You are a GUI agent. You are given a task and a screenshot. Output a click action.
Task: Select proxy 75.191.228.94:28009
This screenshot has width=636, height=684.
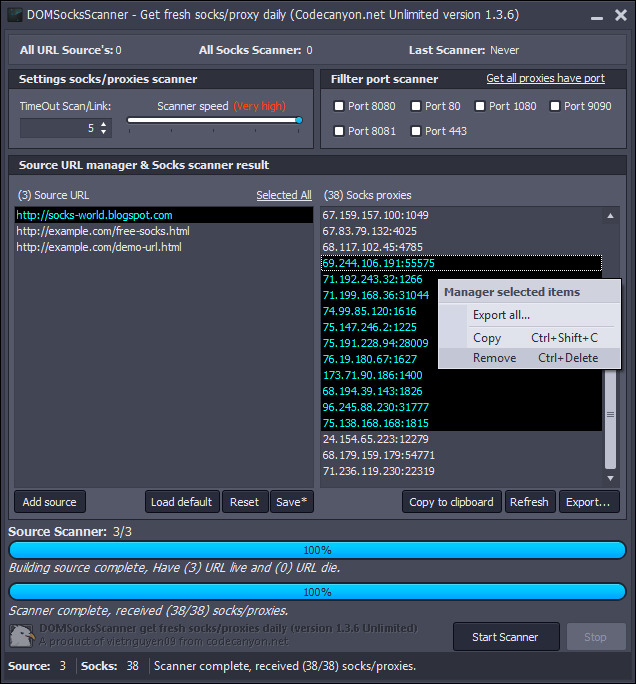tap(380, 343)
